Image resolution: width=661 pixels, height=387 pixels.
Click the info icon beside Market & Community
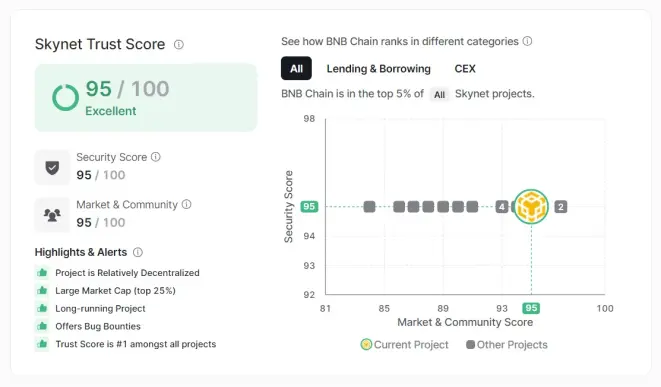[x=186, y=204]
